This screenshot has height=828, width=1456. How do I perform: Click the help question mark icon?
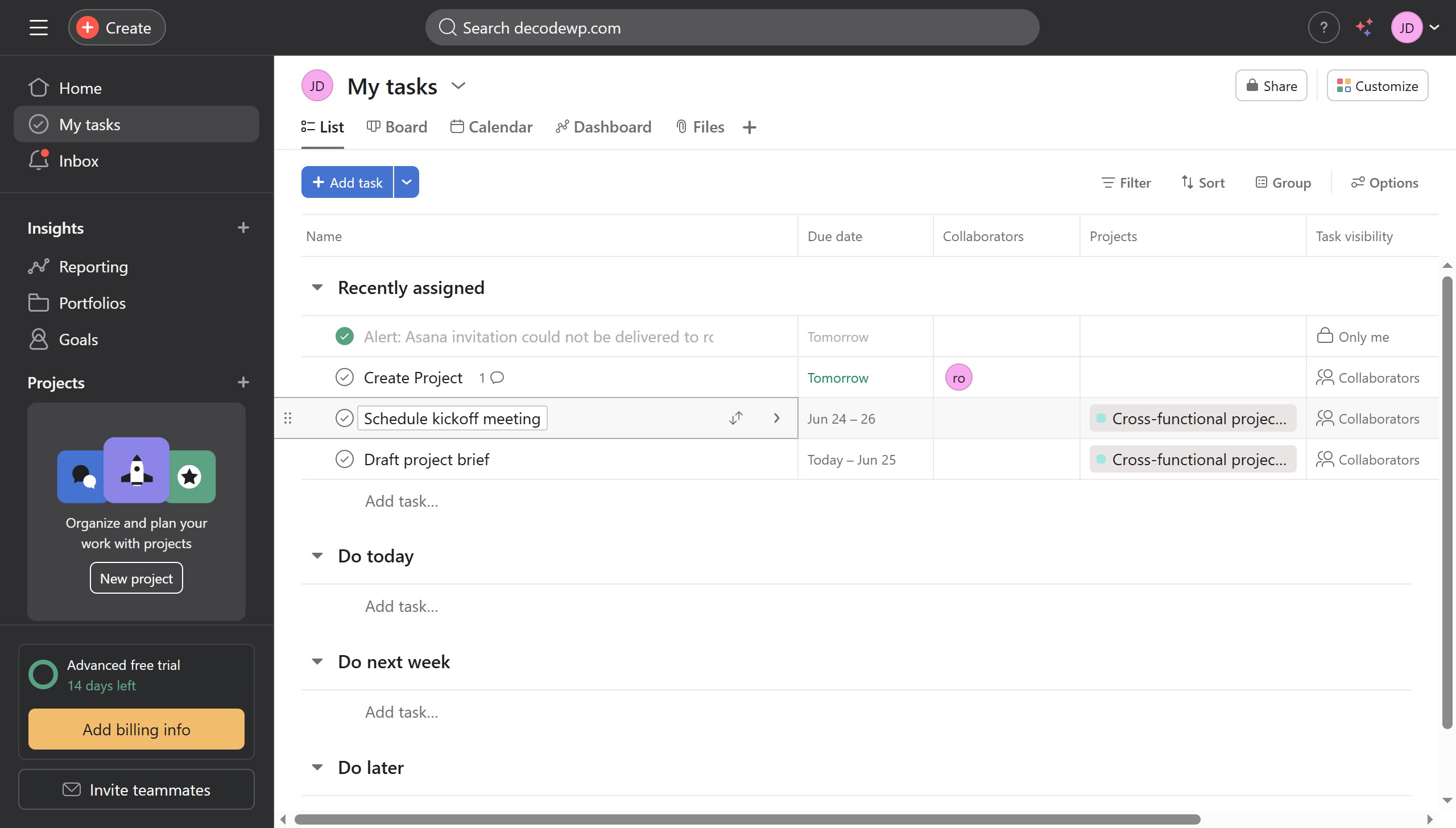pyautogui.click(x=1323, y=27)
